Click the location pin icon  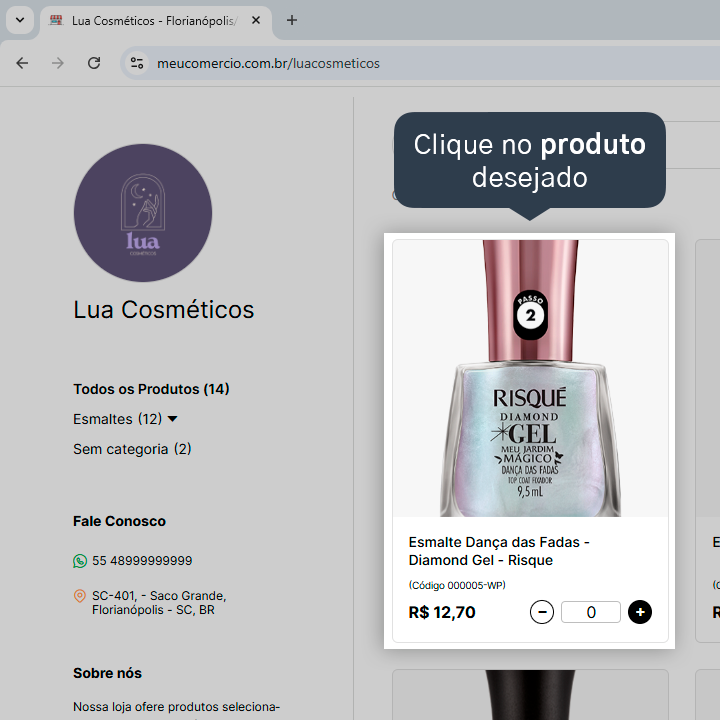80,596
